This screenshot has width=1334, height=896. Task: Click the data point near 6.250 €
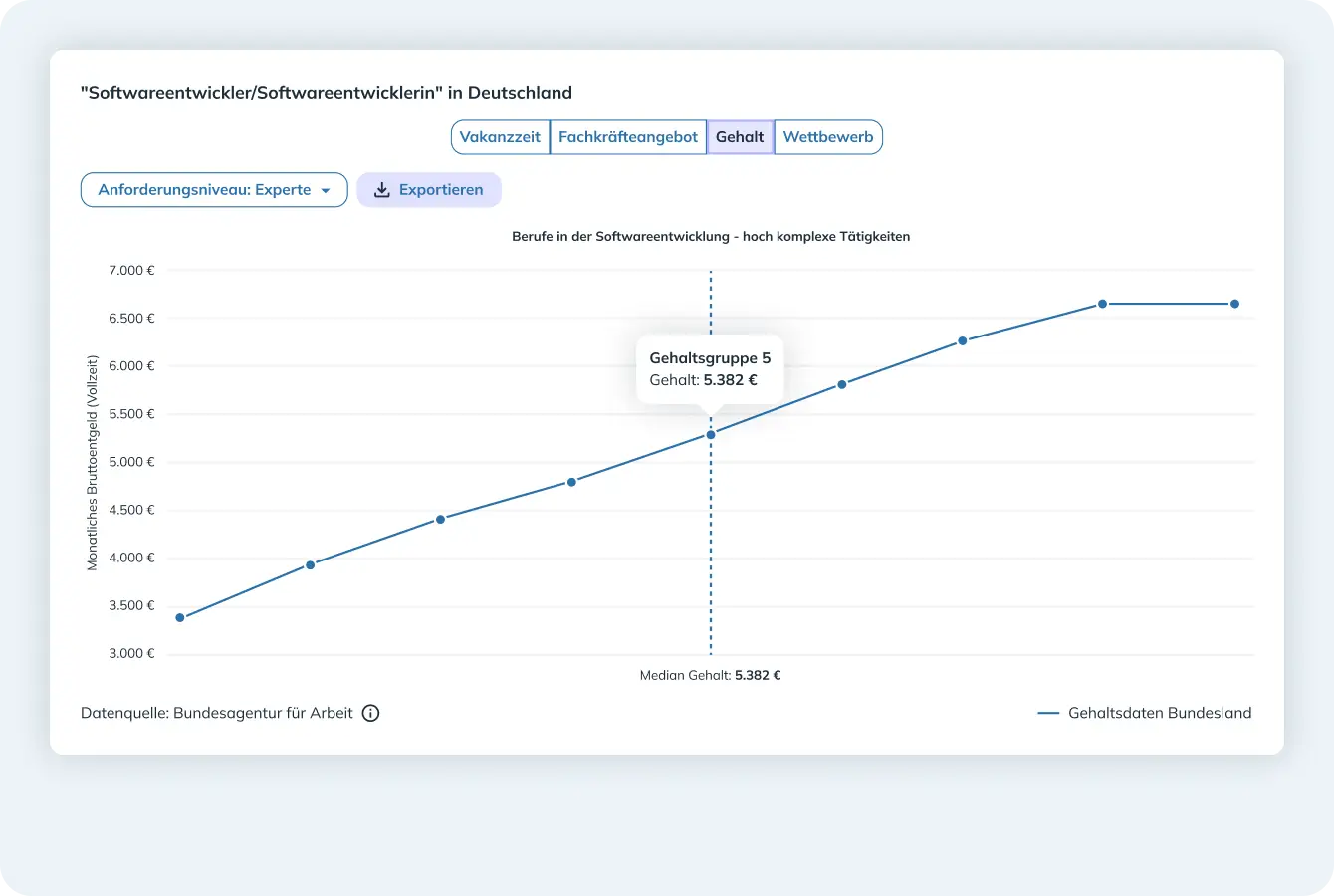963,341
